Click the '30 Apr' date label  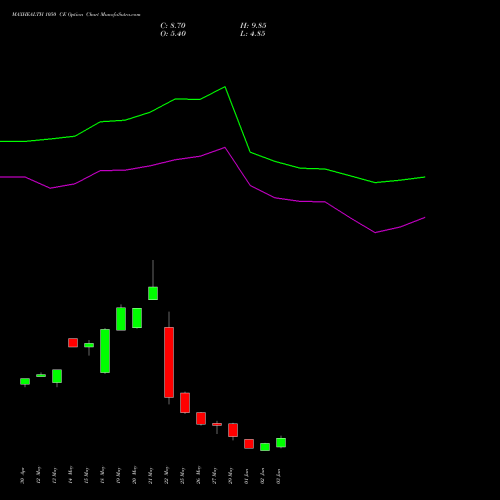click(22, 476)
